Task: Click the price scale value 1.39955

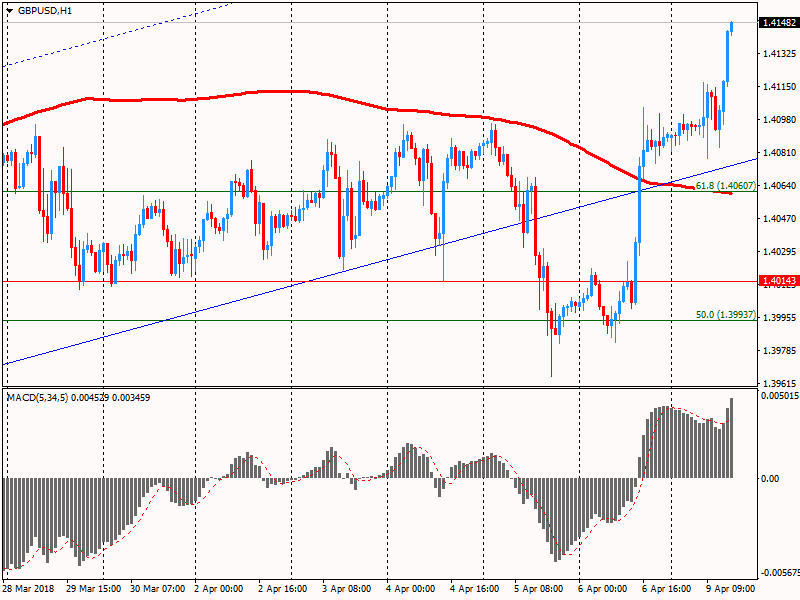Action: (779, 317)
